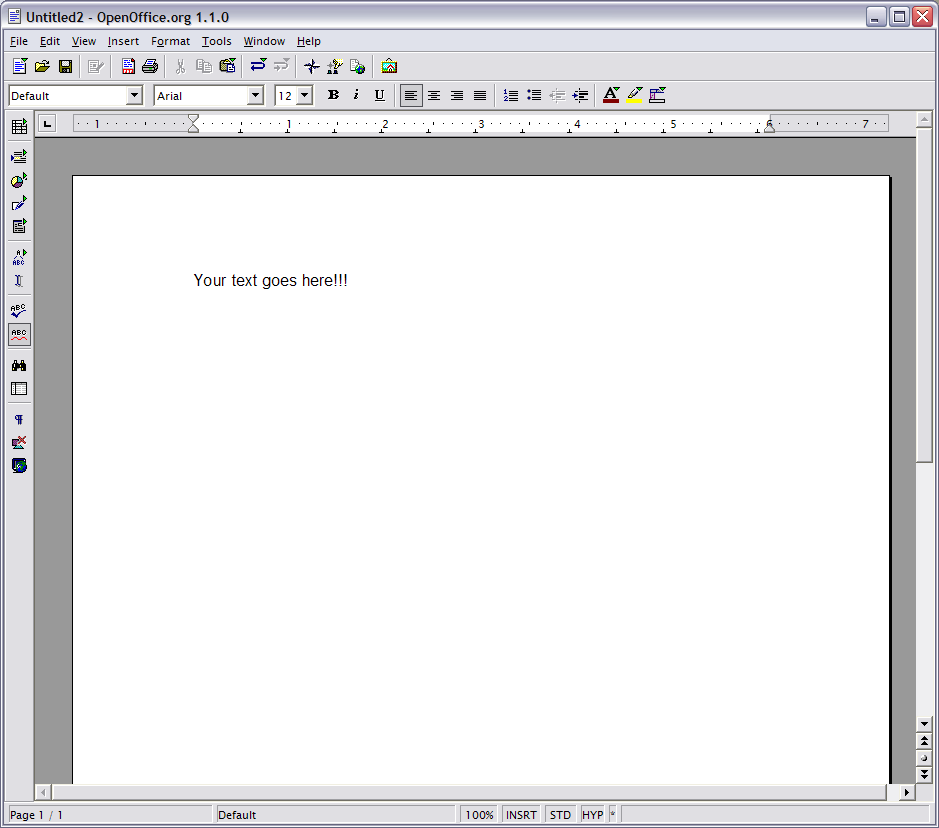The image size is (939, 828).
Task: Click the Insert fields icon in sidebar
Action: 19,157
